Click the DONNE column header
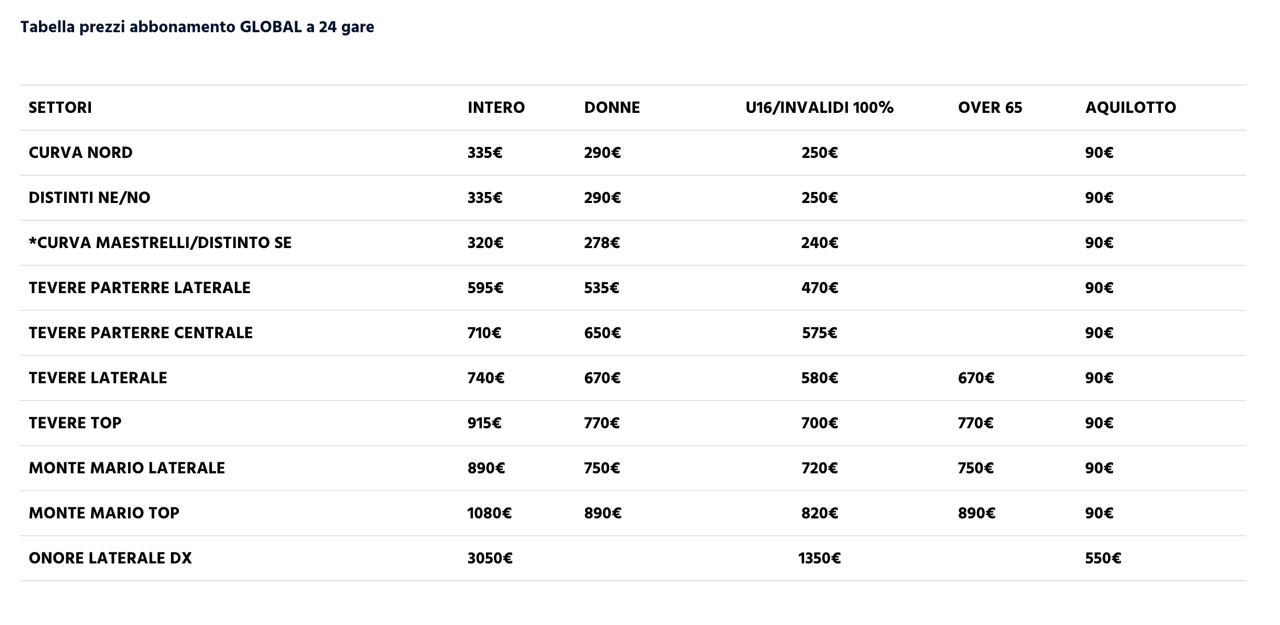Viewport: 1280px width, 625px height. pyautogui.click(x=612, y=107)
